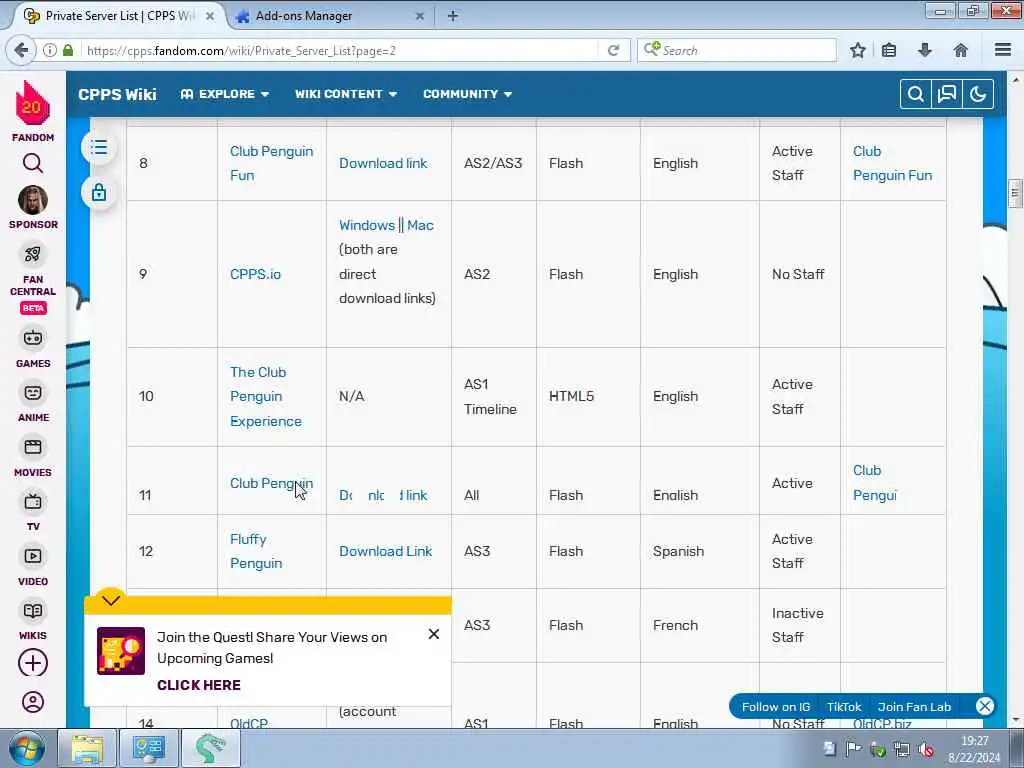Open the Movies clapperboard icon
The height and width of the screenshot is (768, 1024).
pyautogui.click(x=33, y=447)
